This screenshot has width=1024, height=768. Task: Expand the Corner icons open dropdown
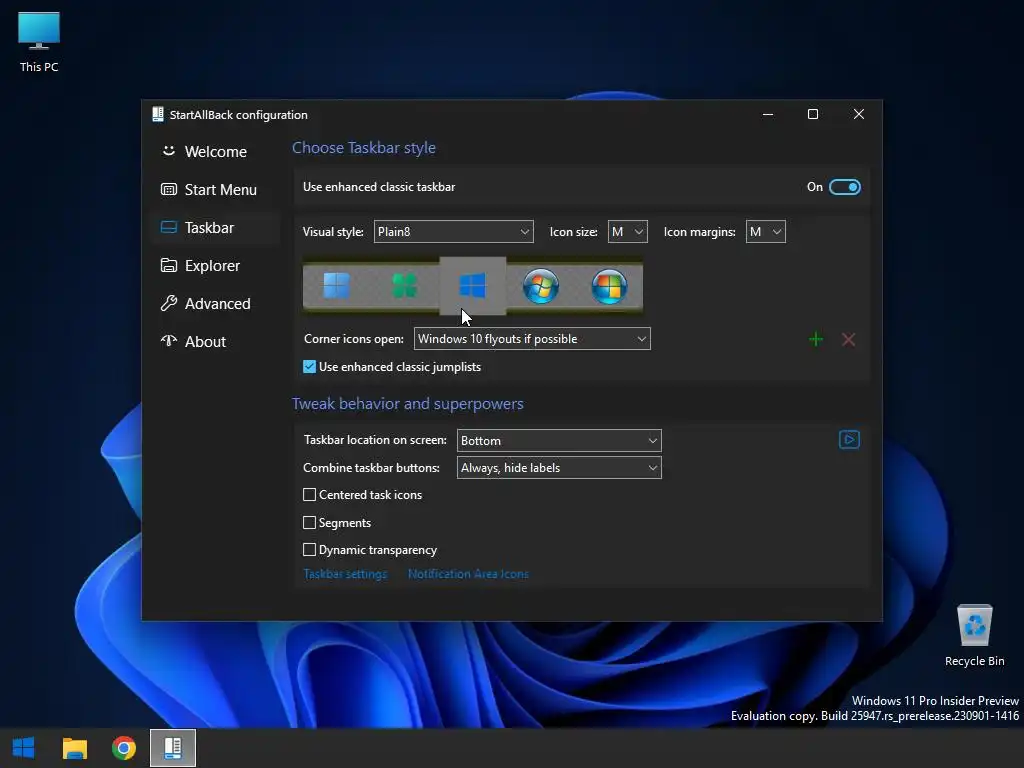click(532, 338)
